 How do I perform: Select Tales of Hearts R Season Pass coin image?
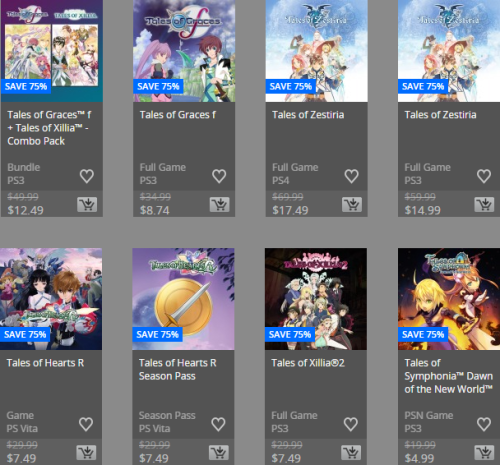[183, 299]
